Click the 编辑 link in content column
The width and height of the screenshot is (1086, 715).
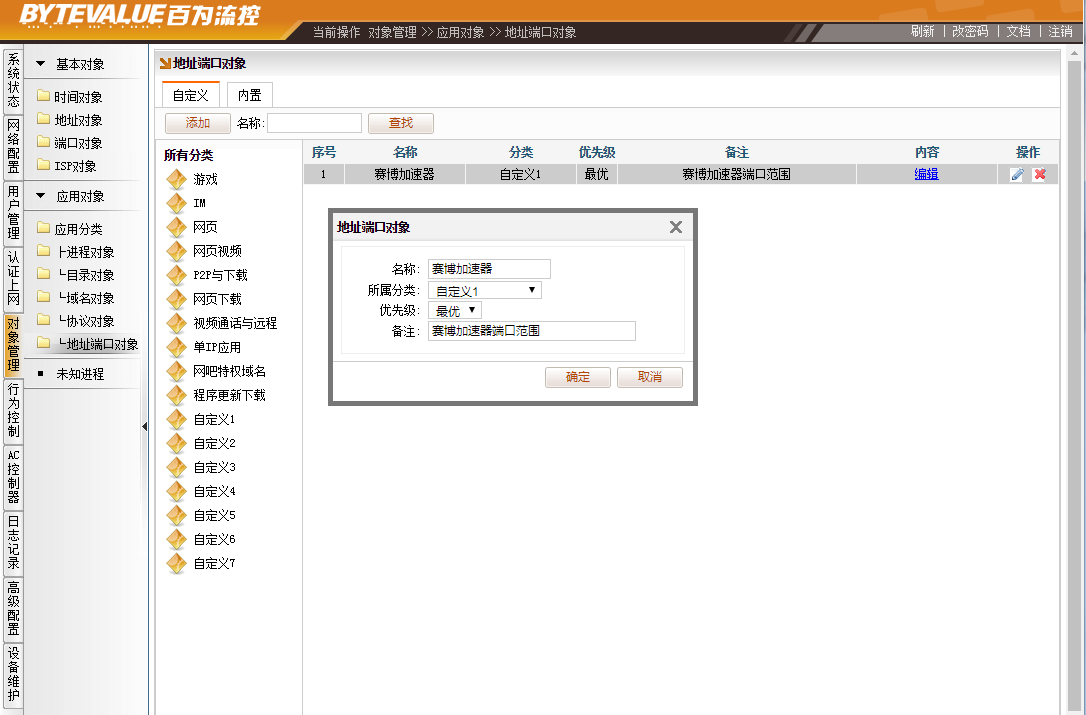(x=926, y=174)
